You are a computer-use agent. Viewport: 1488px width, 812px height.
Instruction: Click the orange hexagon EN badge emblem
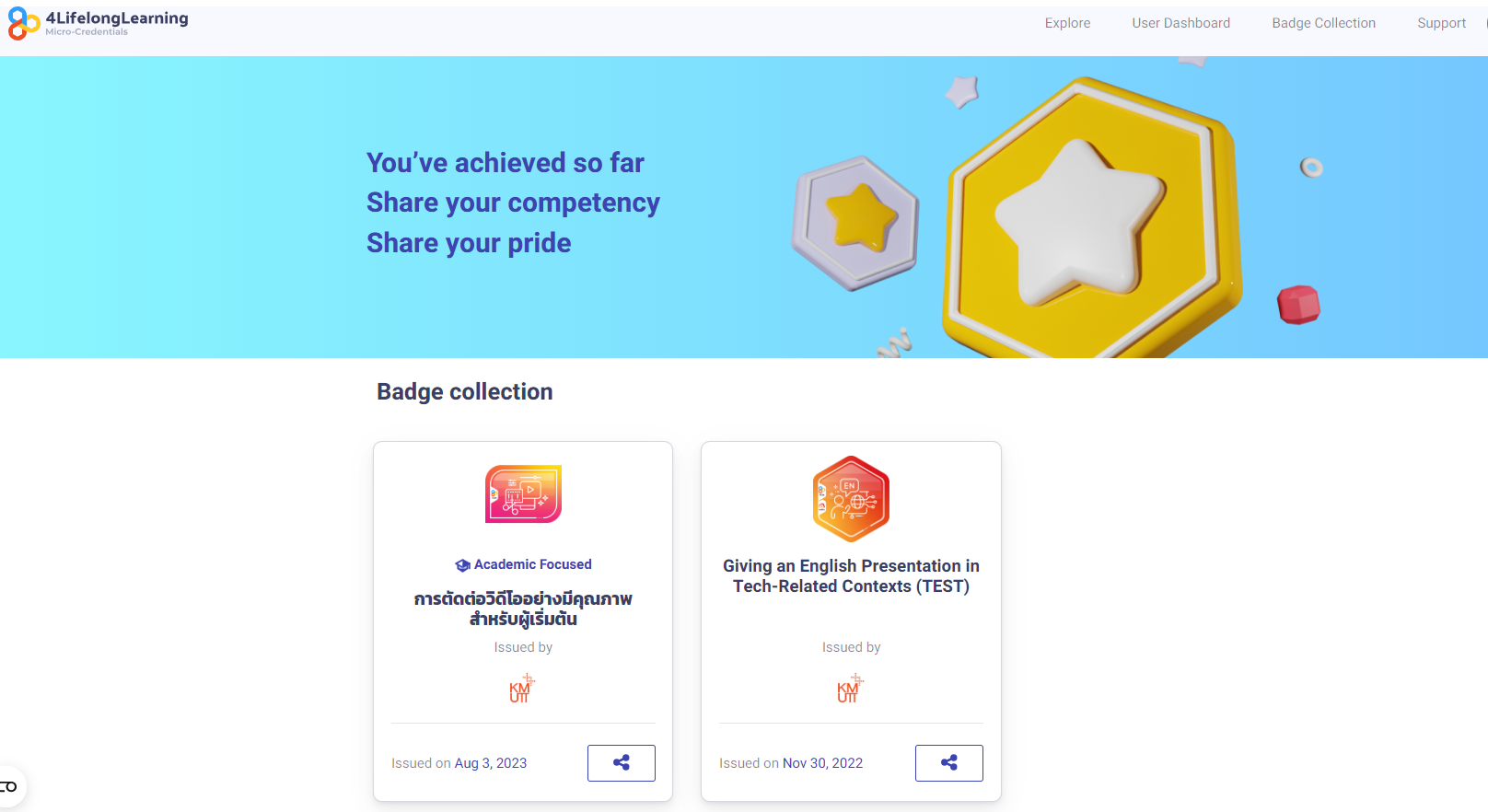[850, 498]
